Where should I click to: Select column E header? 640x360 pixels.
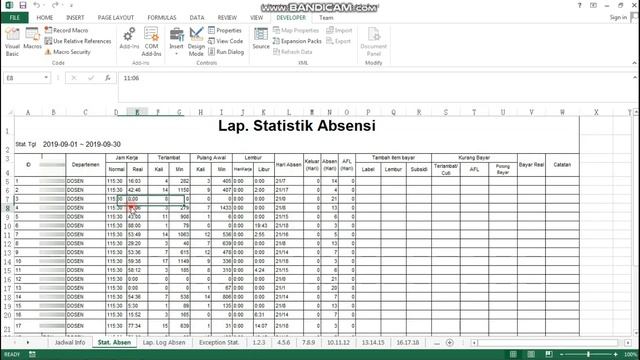pyautogui.click(x=137, y=112)
